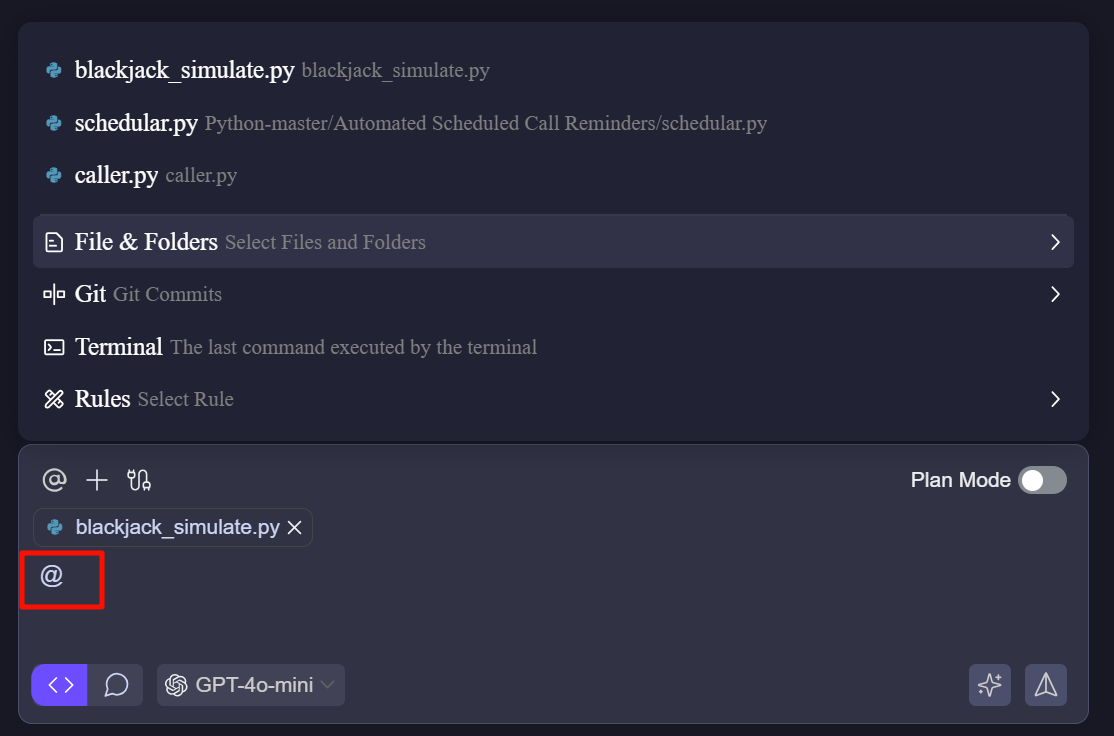
Task: Expand File & Folders submenu arrow
Action: pos(1054,242)
